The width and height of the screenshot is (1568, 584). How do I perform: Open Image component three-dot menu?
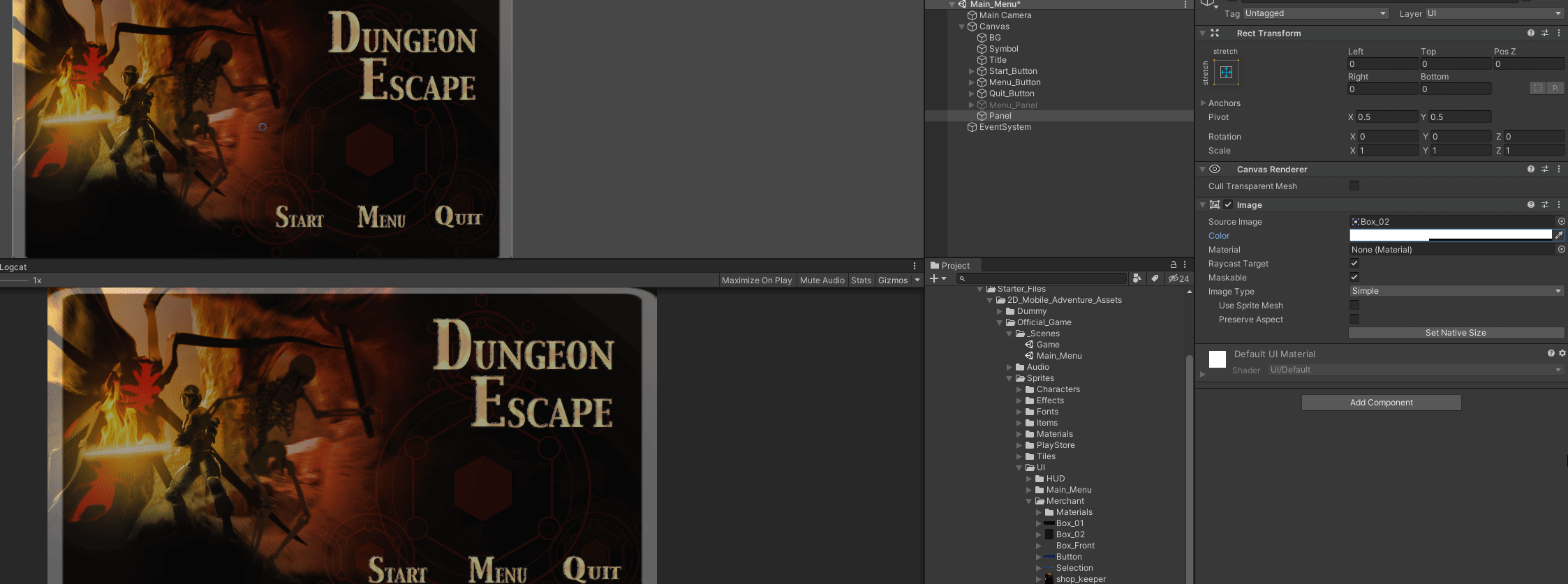pos(1558,204)
